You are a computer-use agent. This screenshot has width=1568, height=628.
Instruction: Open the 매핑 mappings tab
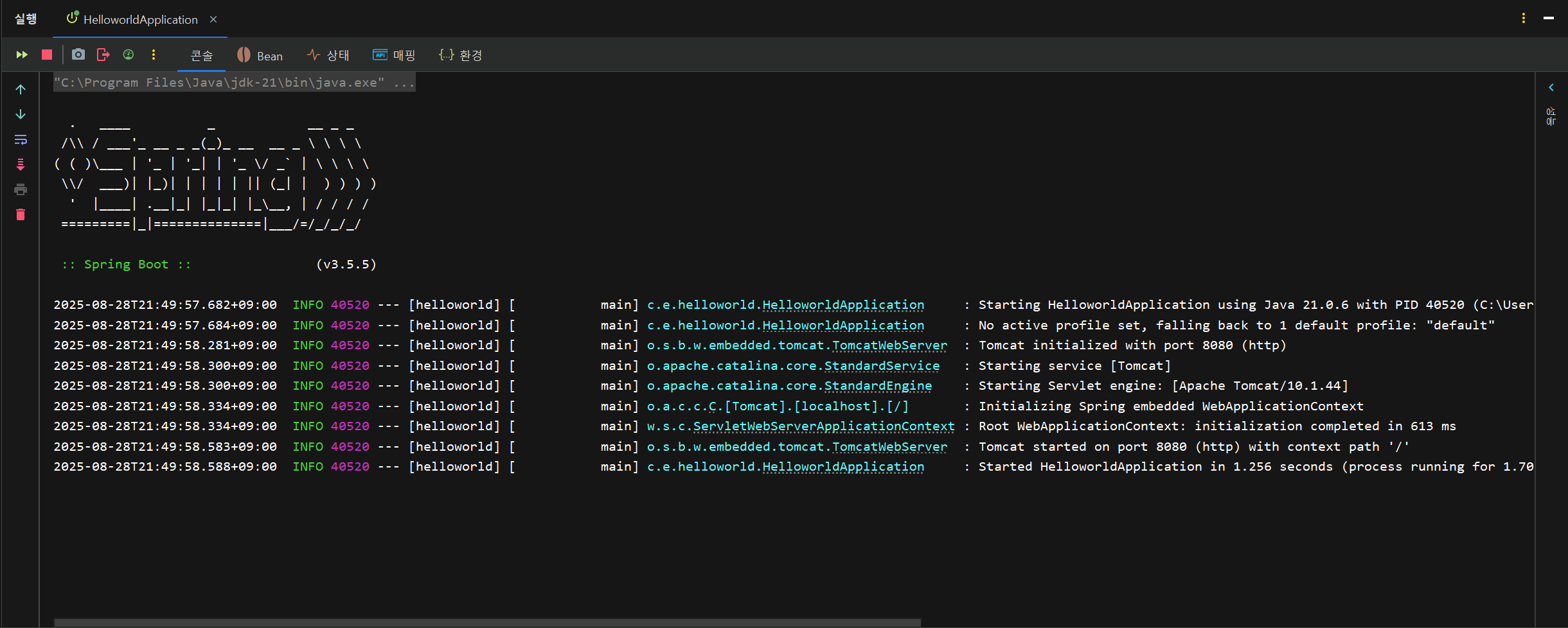[394, 55]
